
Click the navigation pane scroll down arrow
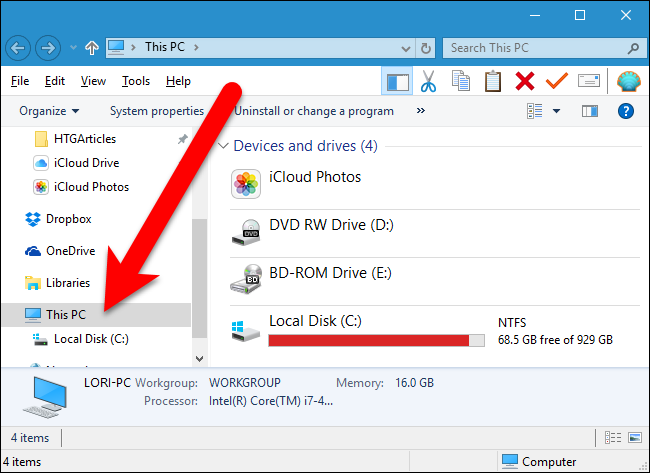point(199,359)
